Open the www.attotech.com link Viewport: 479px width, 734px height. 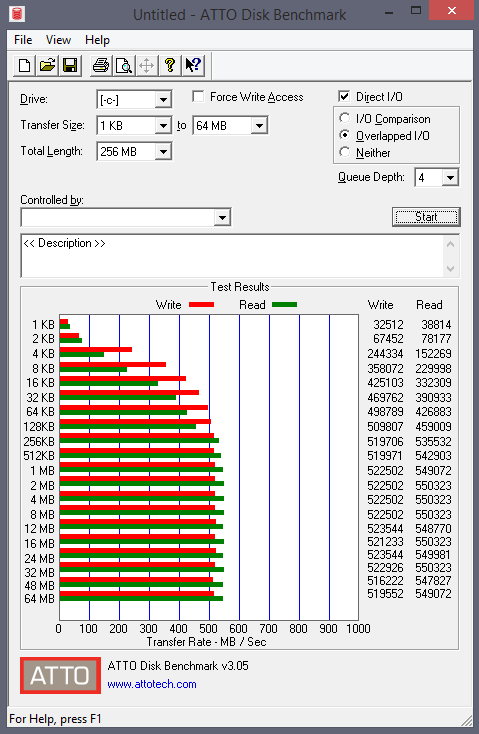pyautogui.click(x=152, y=684)
